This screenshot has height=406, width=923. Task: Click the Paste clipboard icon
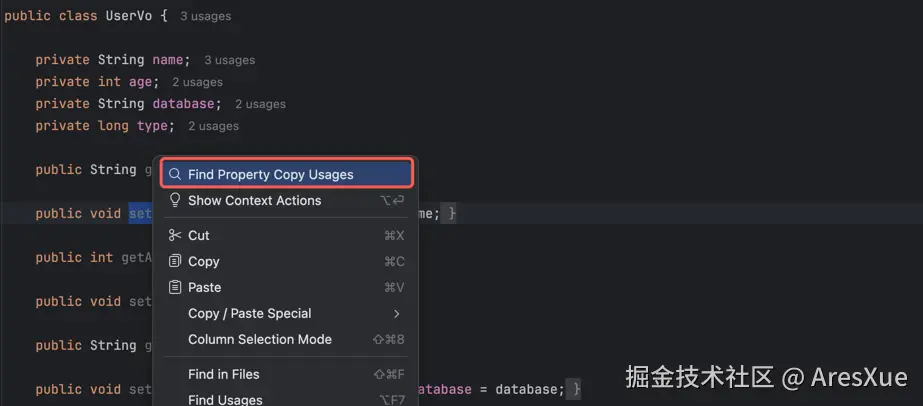coord(175,287)
